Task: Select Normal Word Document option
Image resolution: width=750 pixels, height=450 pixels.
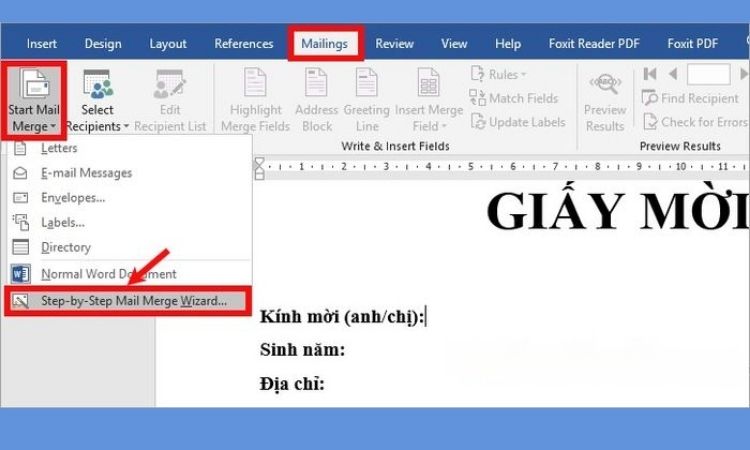Action: coord(129,274)
